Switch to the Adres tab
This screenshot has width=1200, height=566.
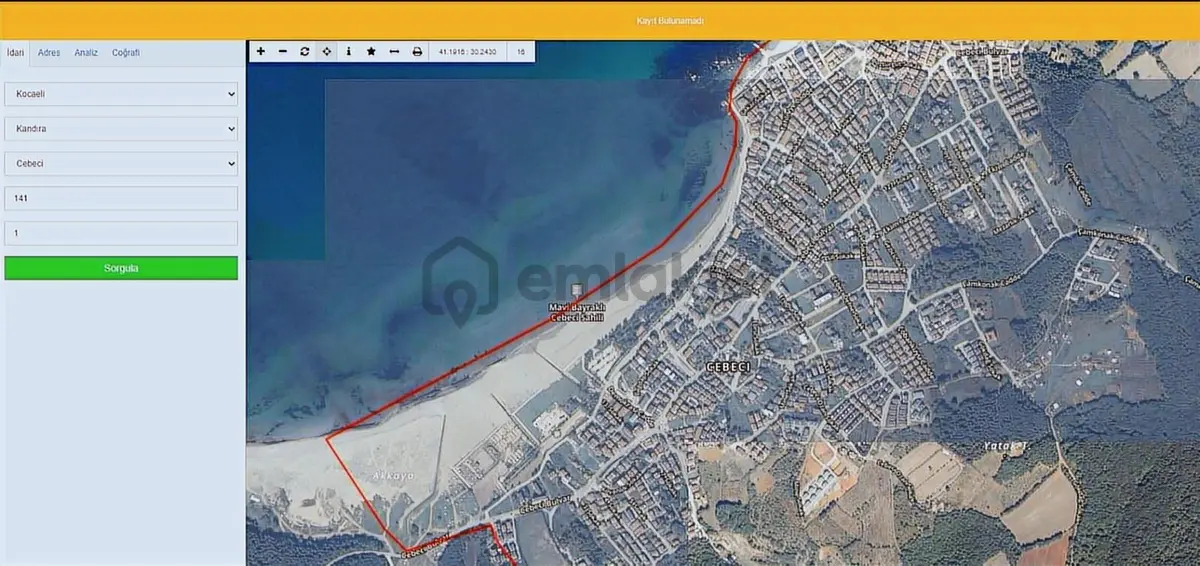point(49,53)
